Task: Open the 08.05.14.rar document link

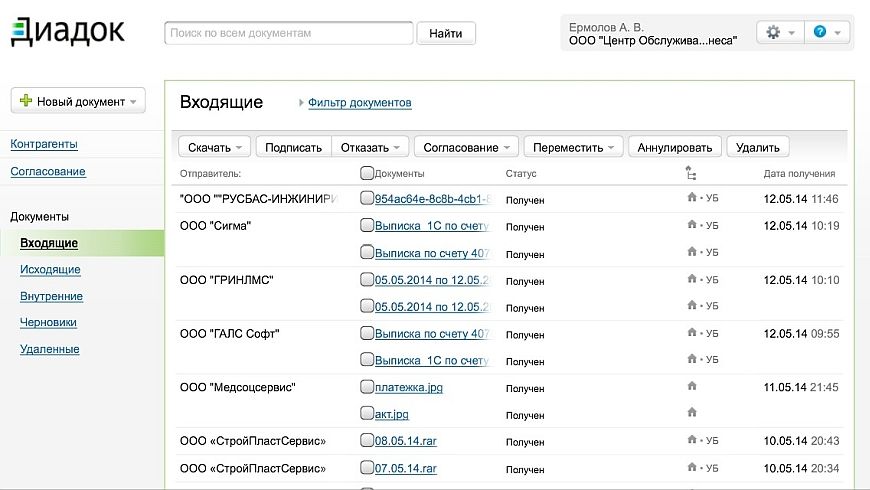Action: pyautogui.click(x=406, y=441)
